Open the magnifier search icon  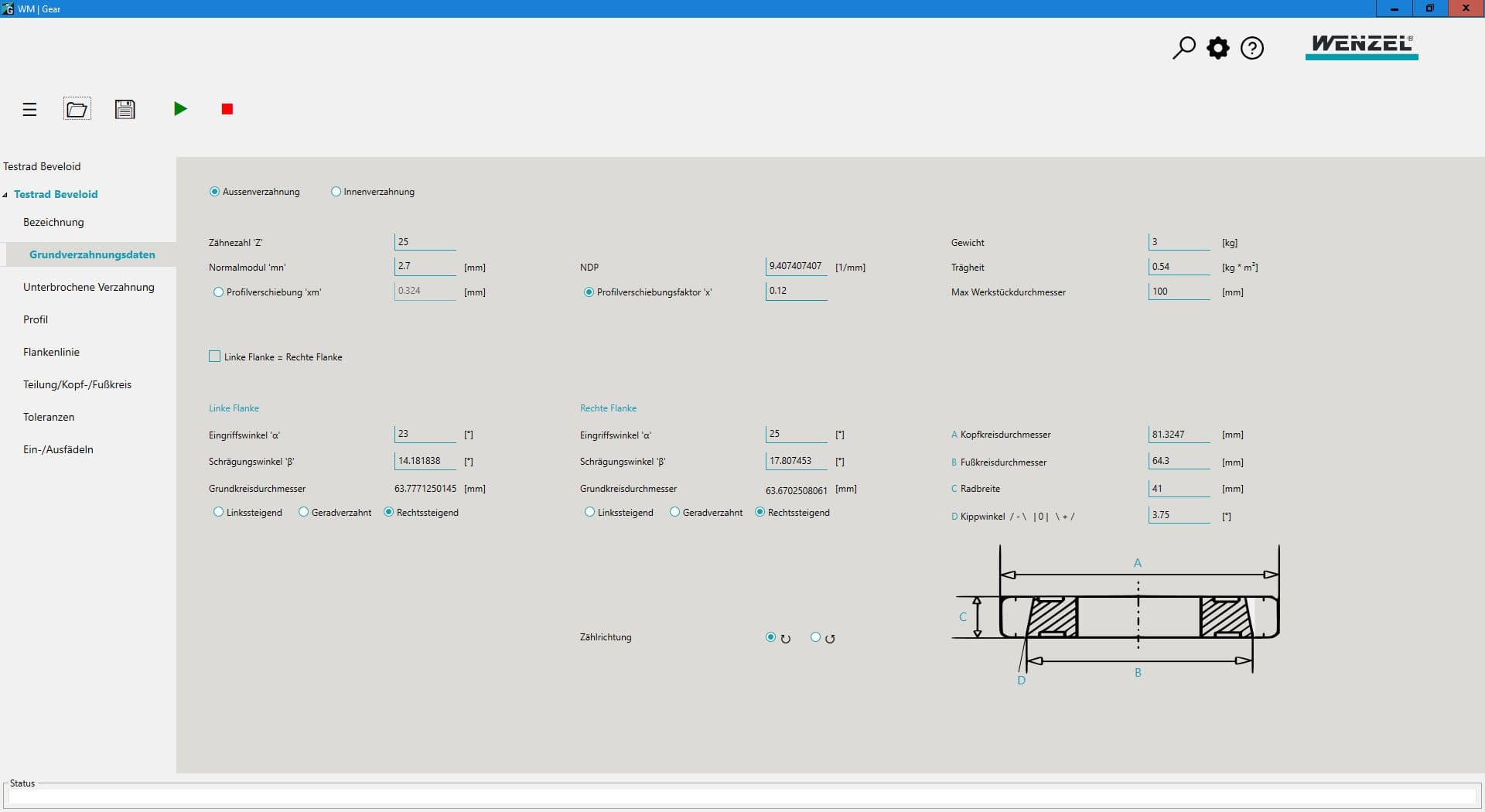pyautogui.click(x=1183, y=48)
